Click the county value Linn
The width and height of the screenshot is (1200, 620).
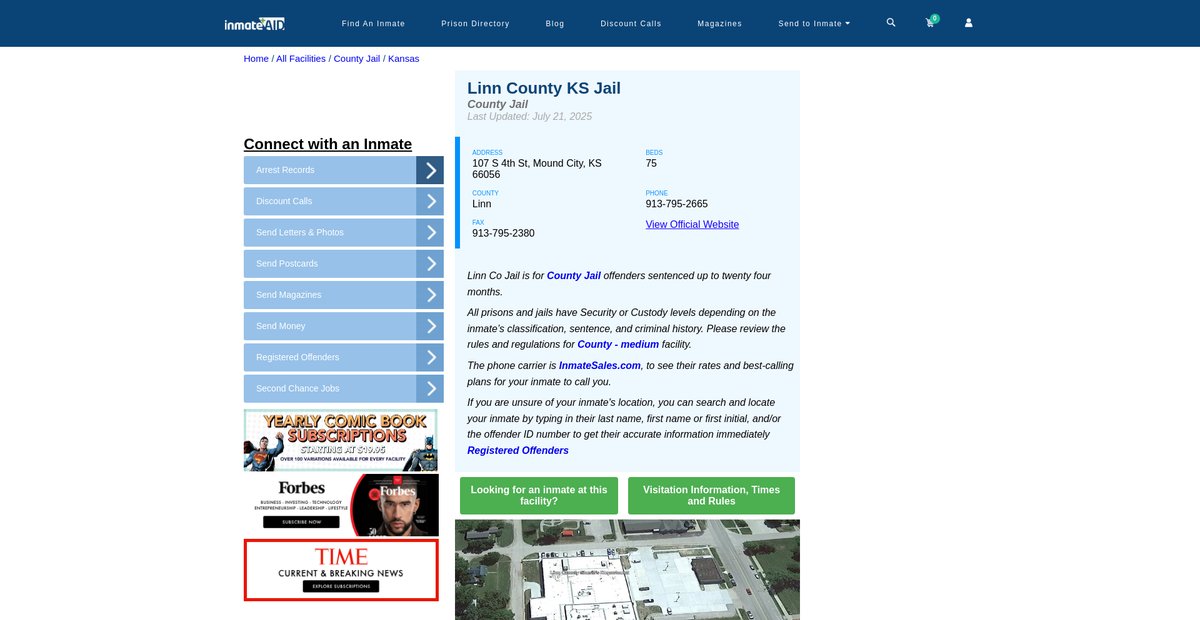coord(482,204)
